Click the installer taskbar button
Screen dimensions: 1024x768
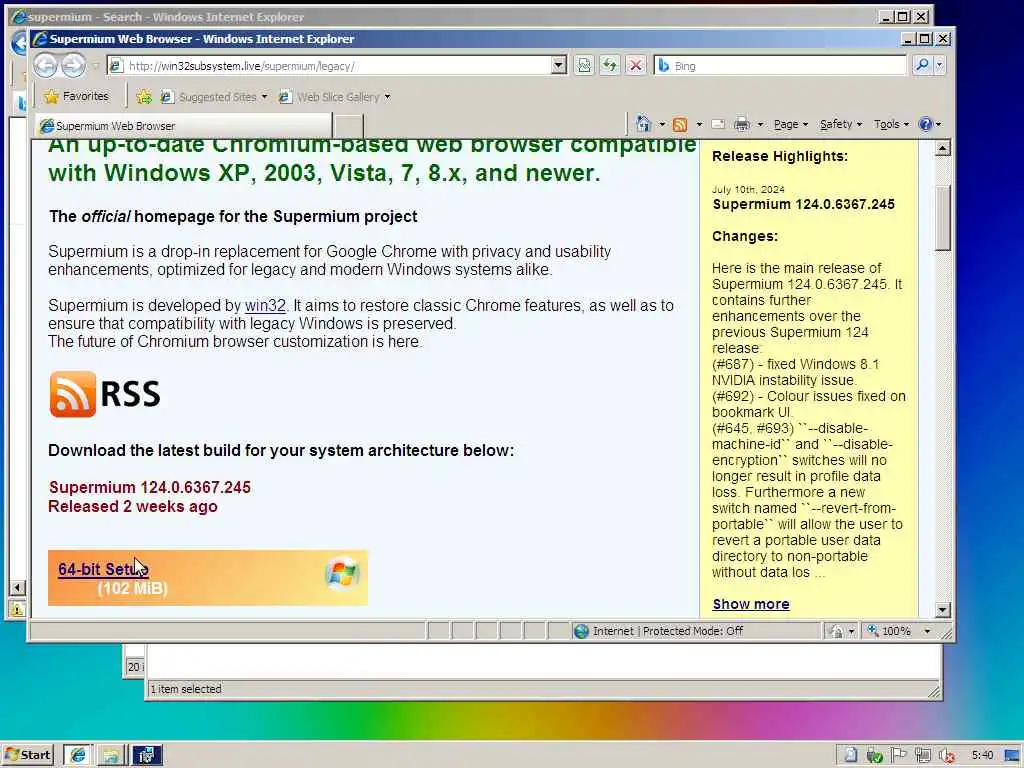pyautogui.click(x=147, y=755)
